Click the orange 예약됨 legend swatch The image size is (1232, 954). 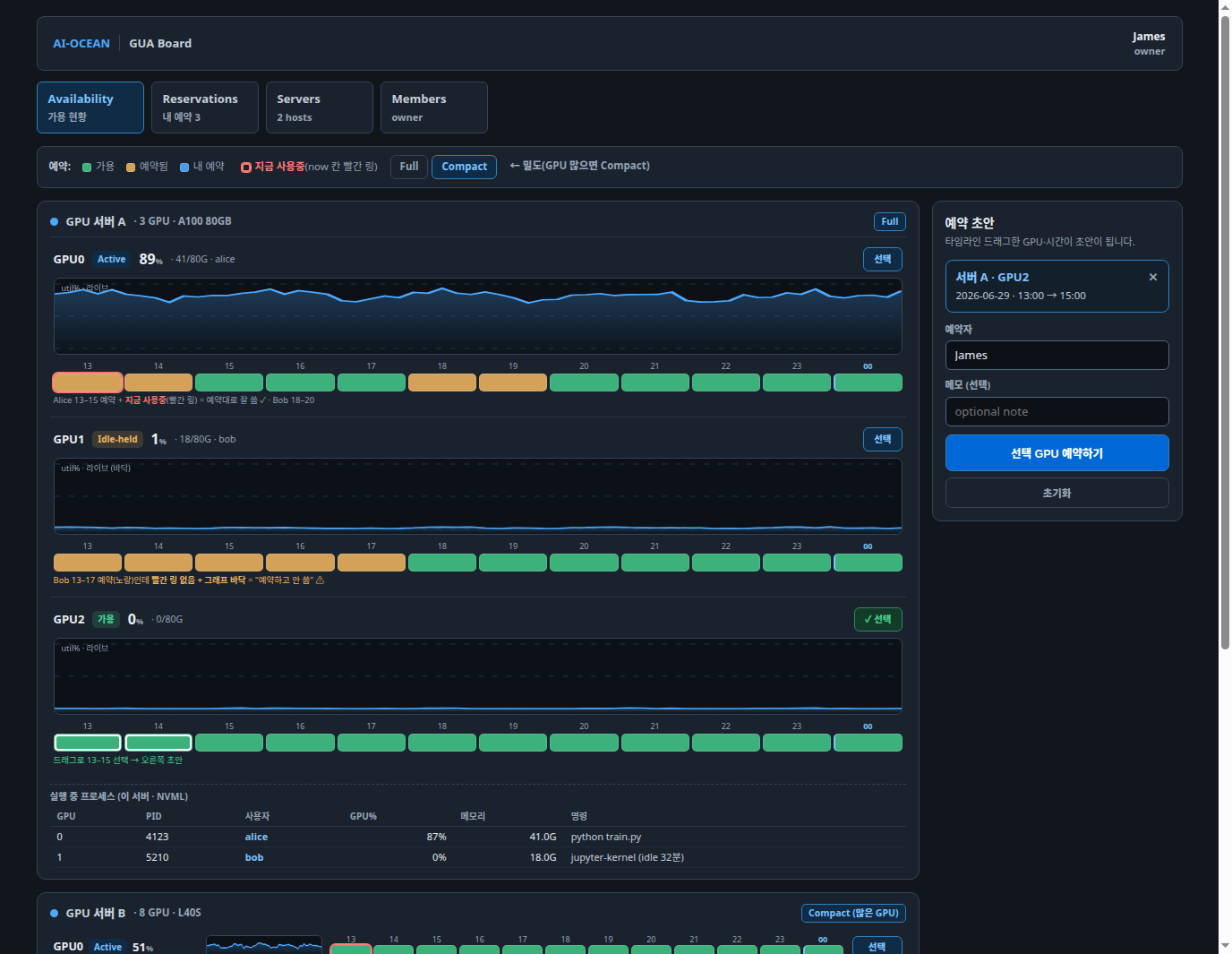[x=131, y=168]
